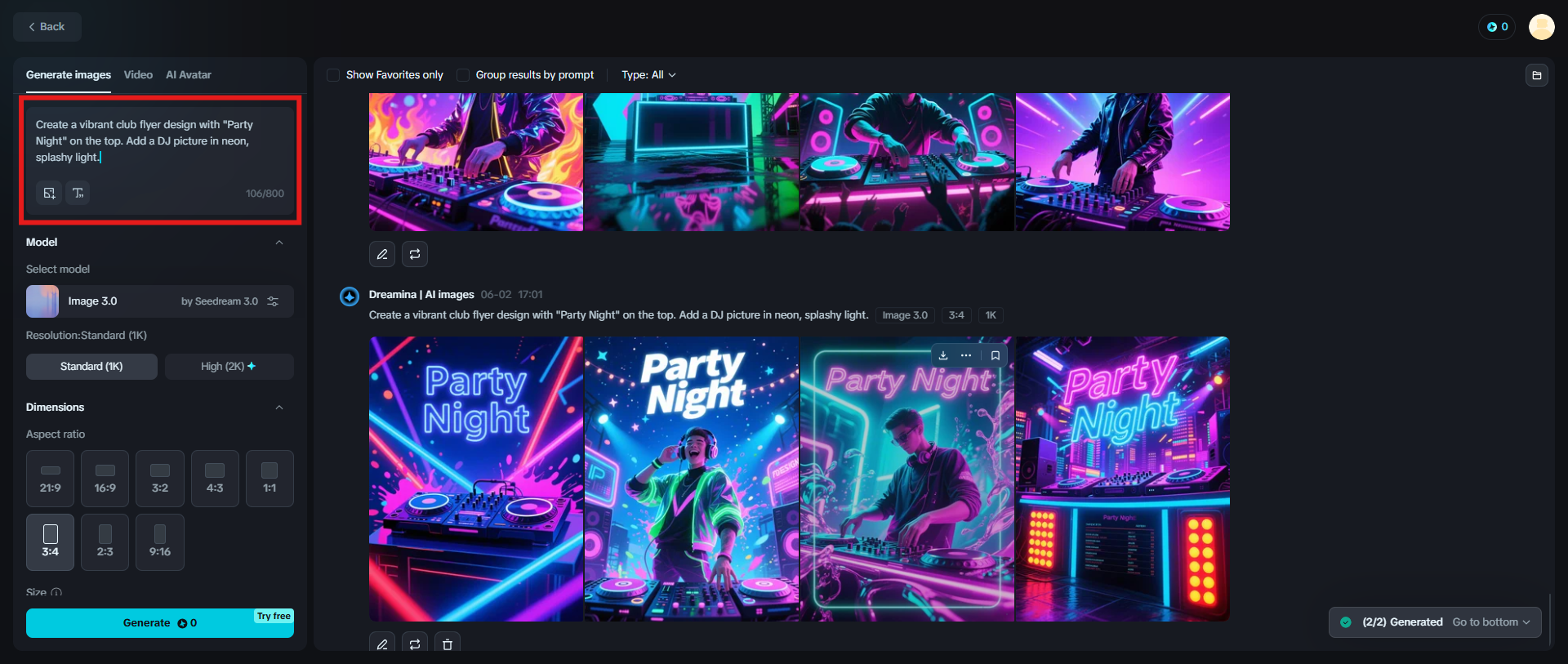Bookmark the hovered Party Night image

coord(996,355)
